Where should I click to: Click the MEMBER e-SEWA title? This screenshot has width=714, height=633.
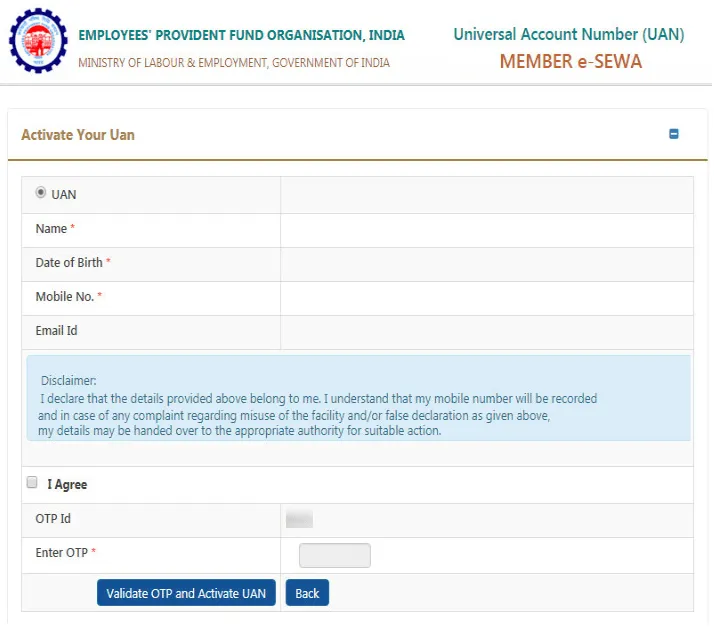pyautogui.click(x=570, y=62)
